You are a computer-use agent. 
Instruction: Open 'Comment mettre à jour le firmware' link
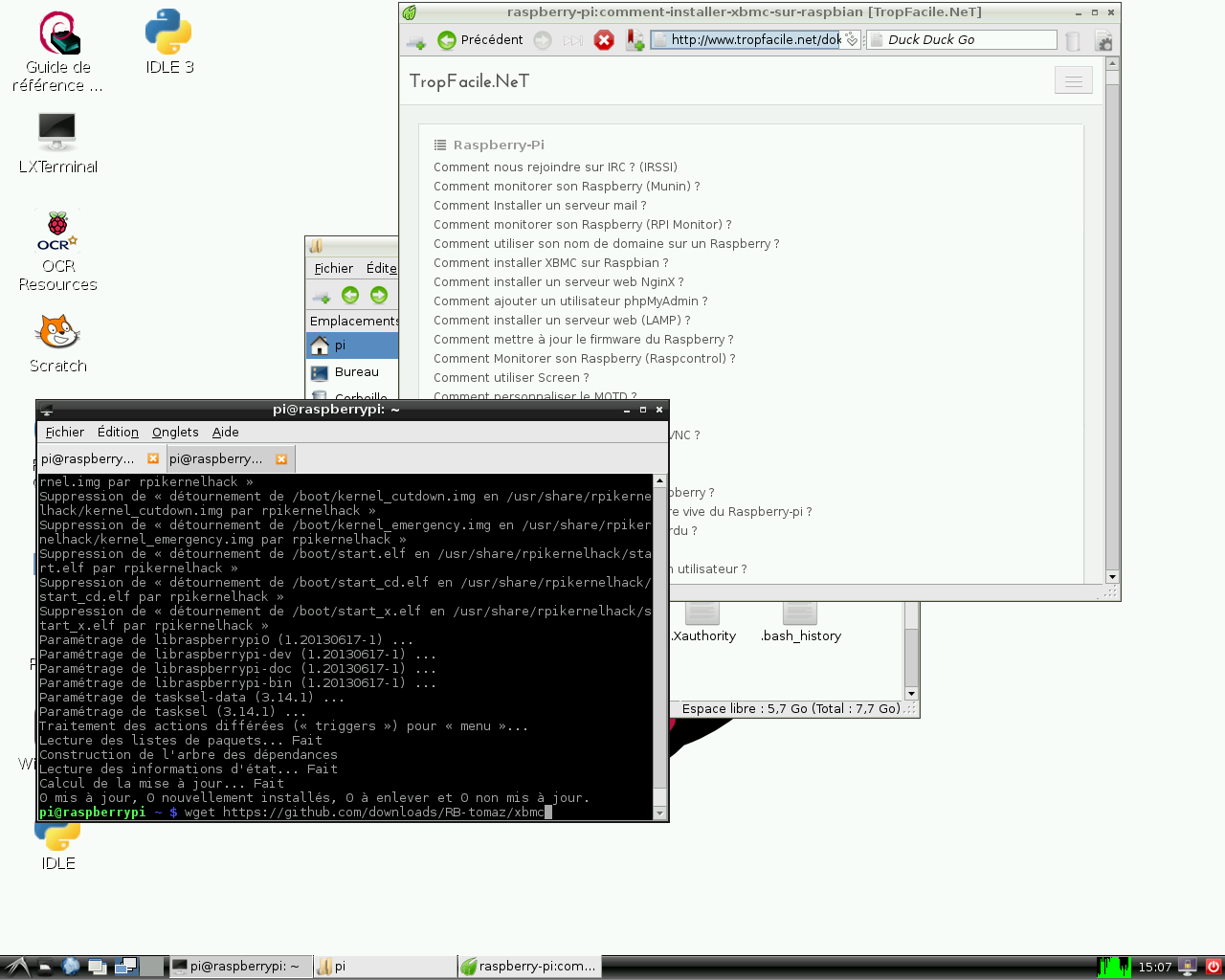pyautogui.click(x=583, y=340)
